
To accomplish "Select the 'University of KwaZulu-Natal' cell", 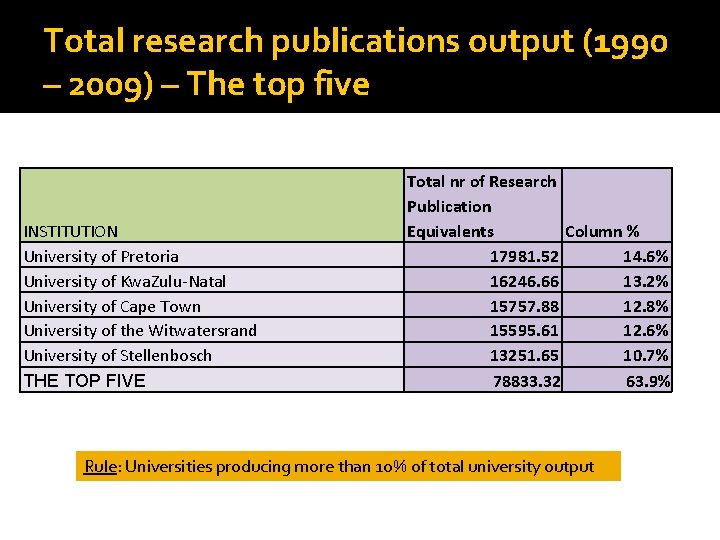I will coord(212,280).
